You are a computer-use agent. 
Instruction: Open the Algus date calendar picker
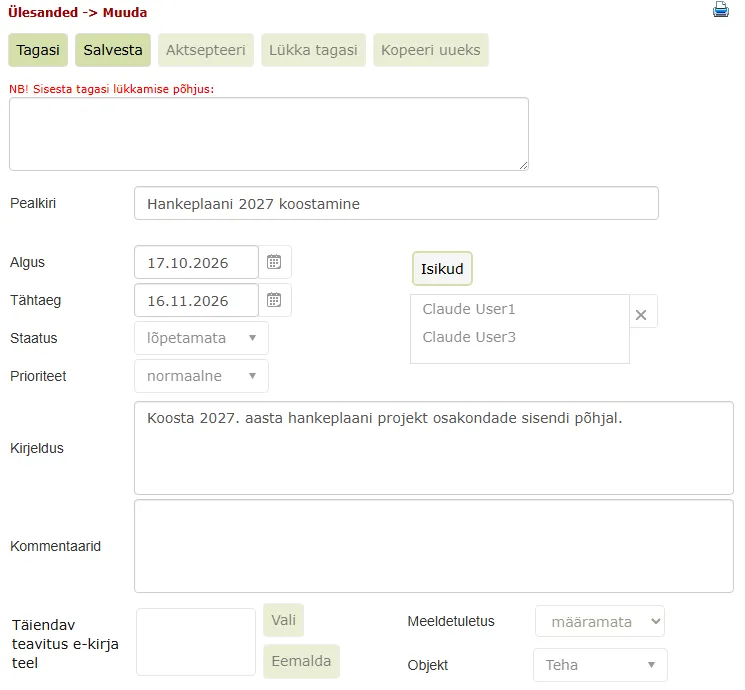(274, 262)
